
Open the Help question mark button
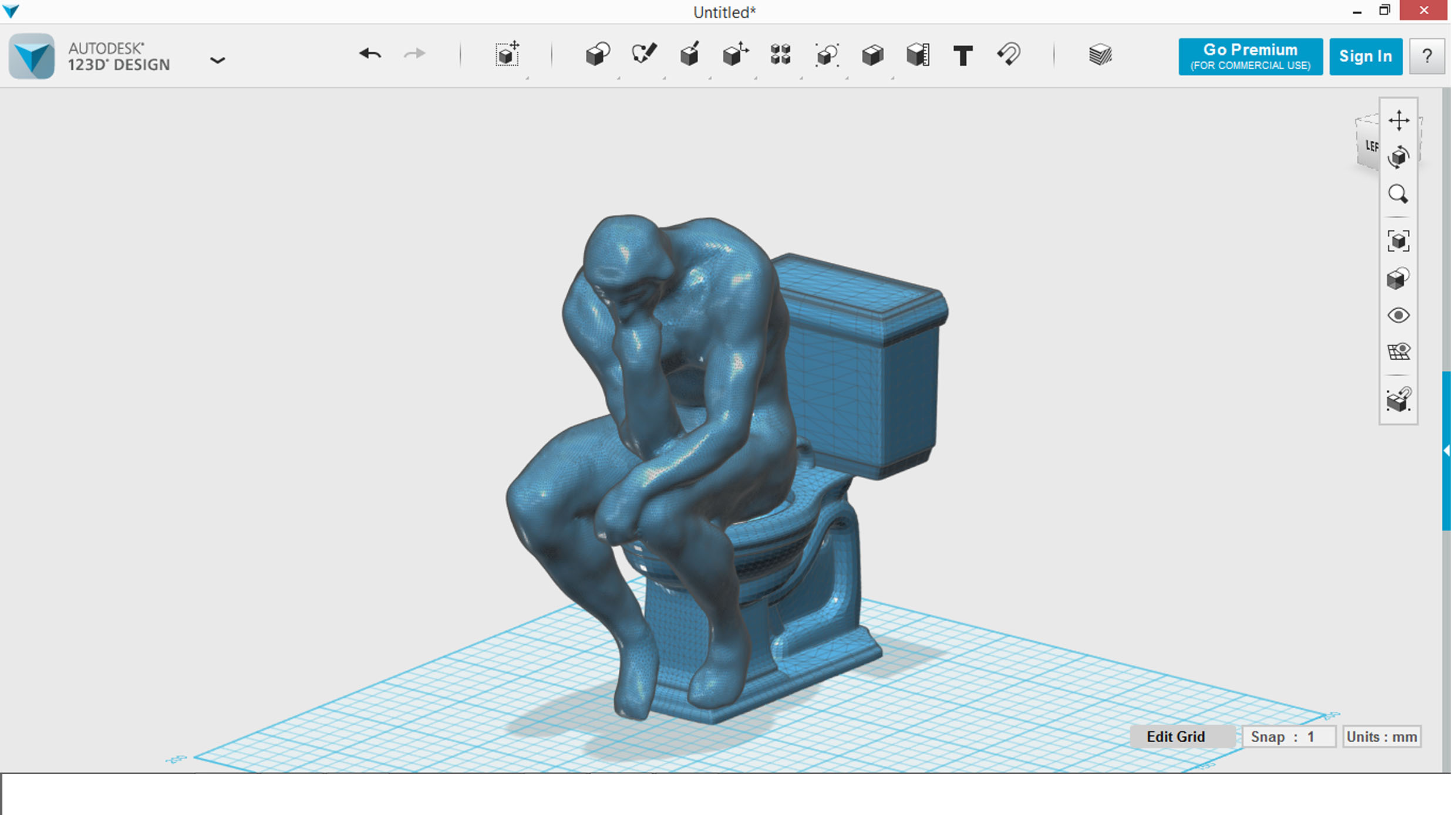click(x=1427, y=56)
